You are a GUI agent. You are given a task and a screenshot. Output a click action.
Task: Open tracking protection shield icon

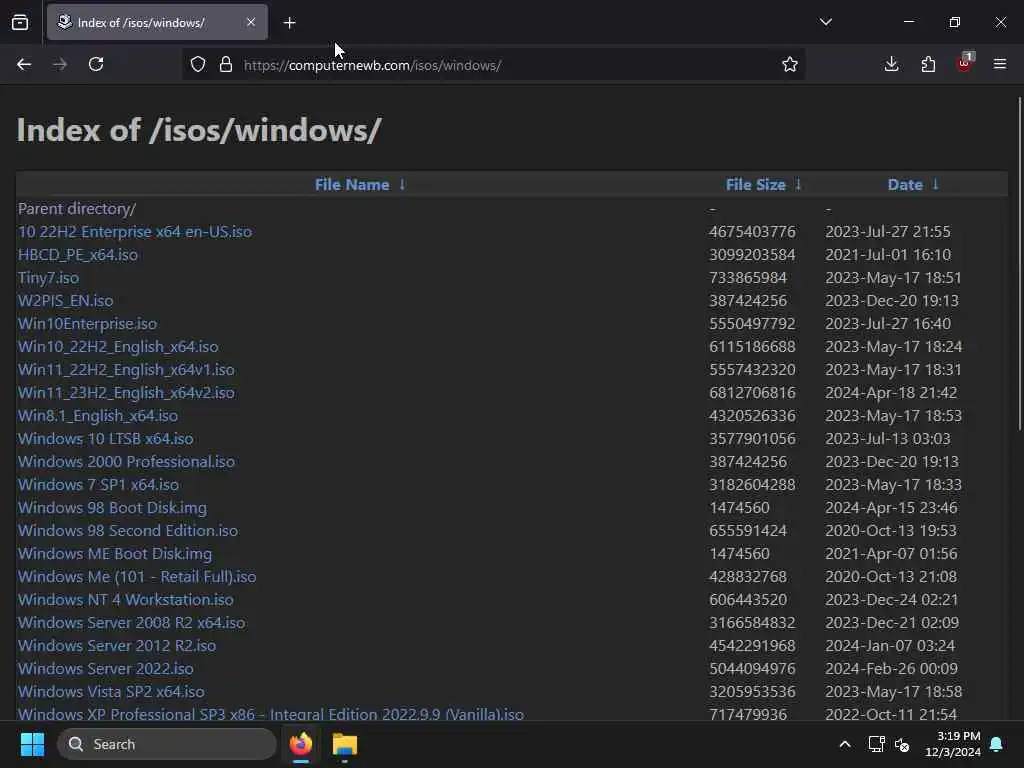click(x=198, y=65)
